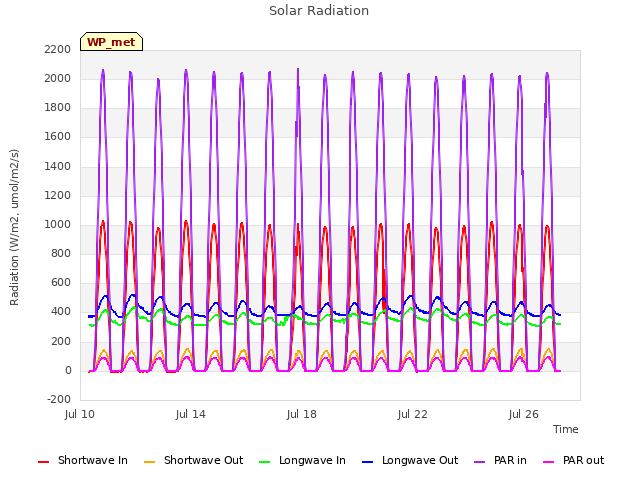Select the Longwave Out legend label
The image size is (640, 480).
click(420, 460)
